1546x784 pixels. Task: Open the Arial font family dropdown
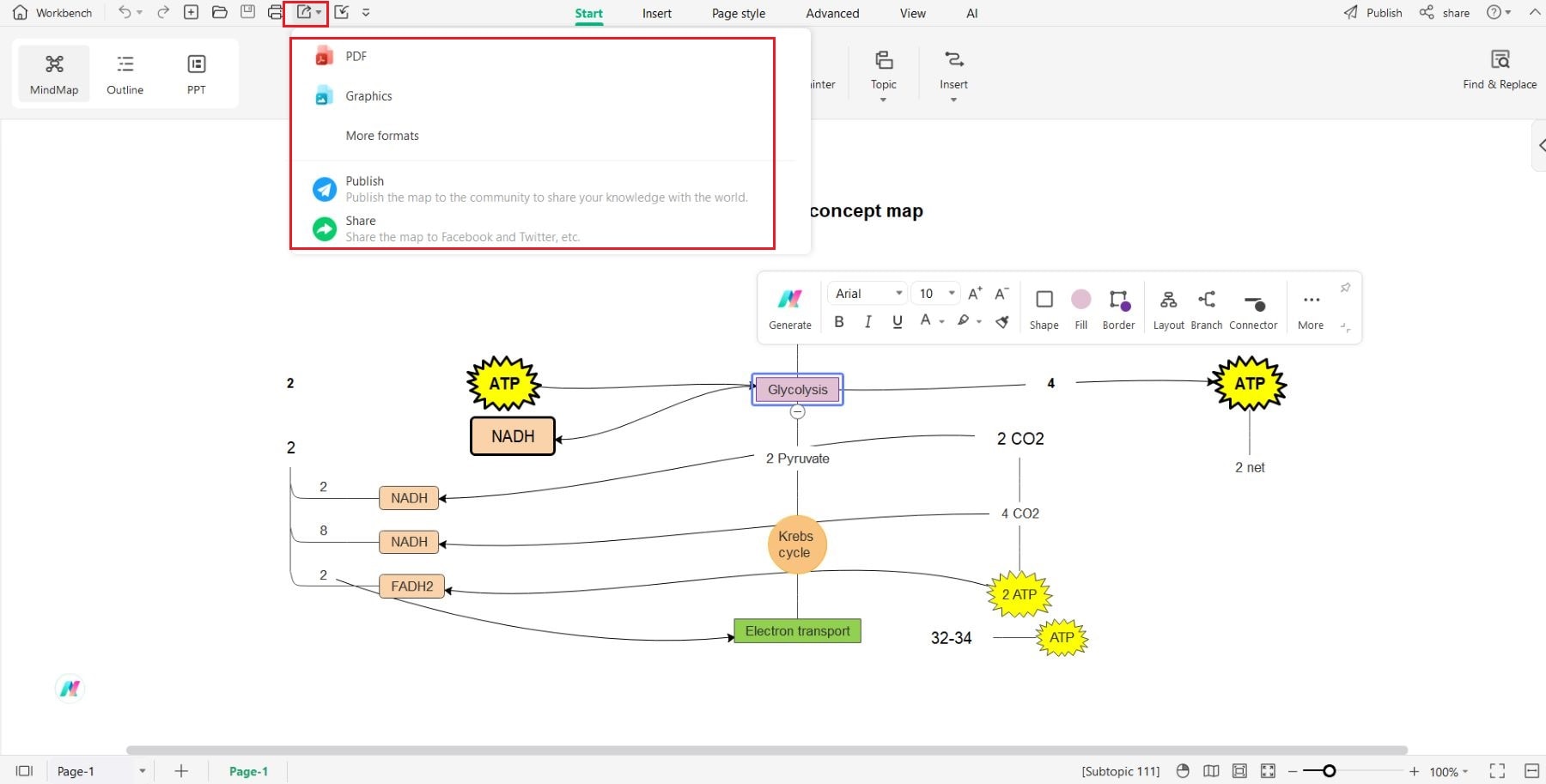867,293
